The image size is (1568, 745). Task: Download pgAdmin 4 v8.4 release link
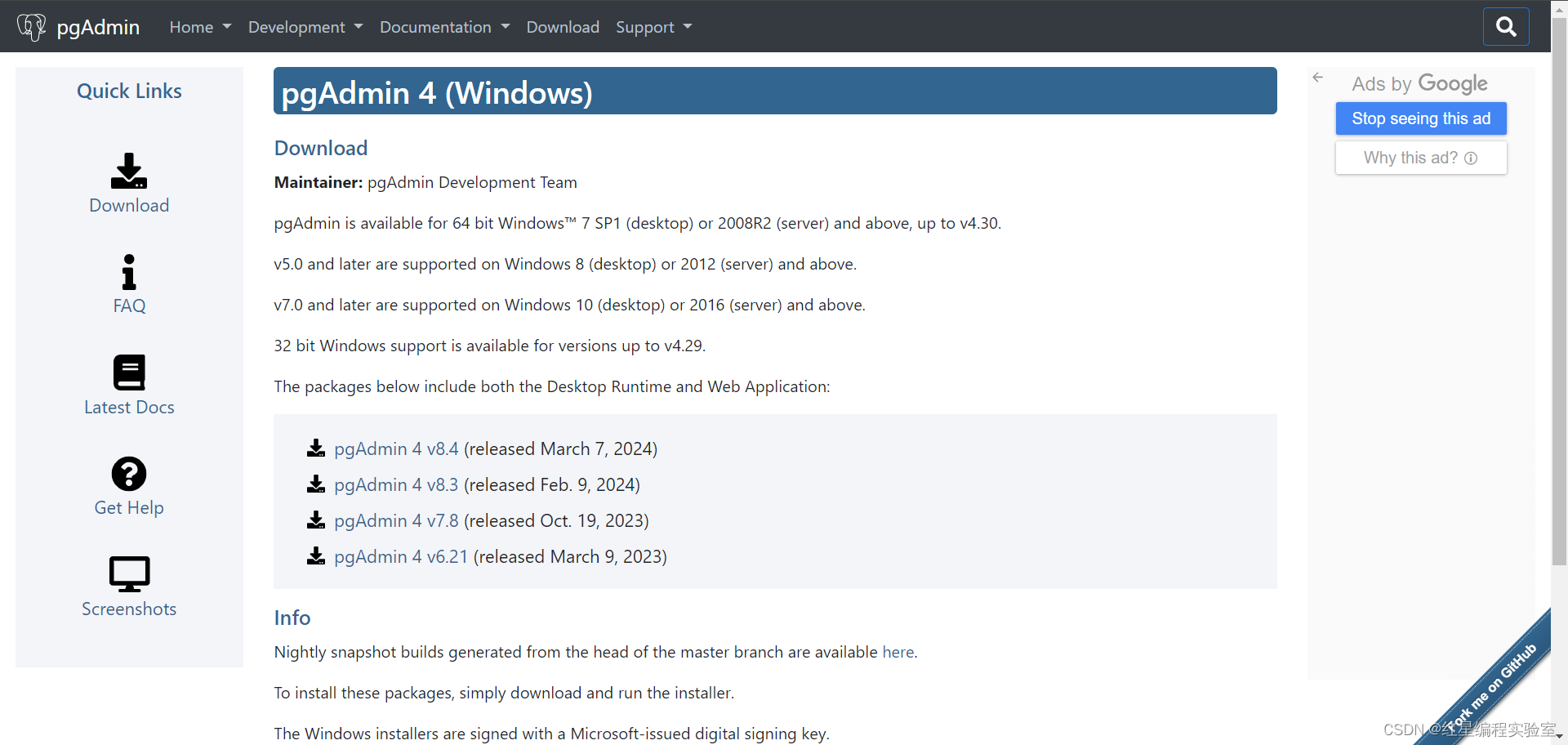pos(396,448)
